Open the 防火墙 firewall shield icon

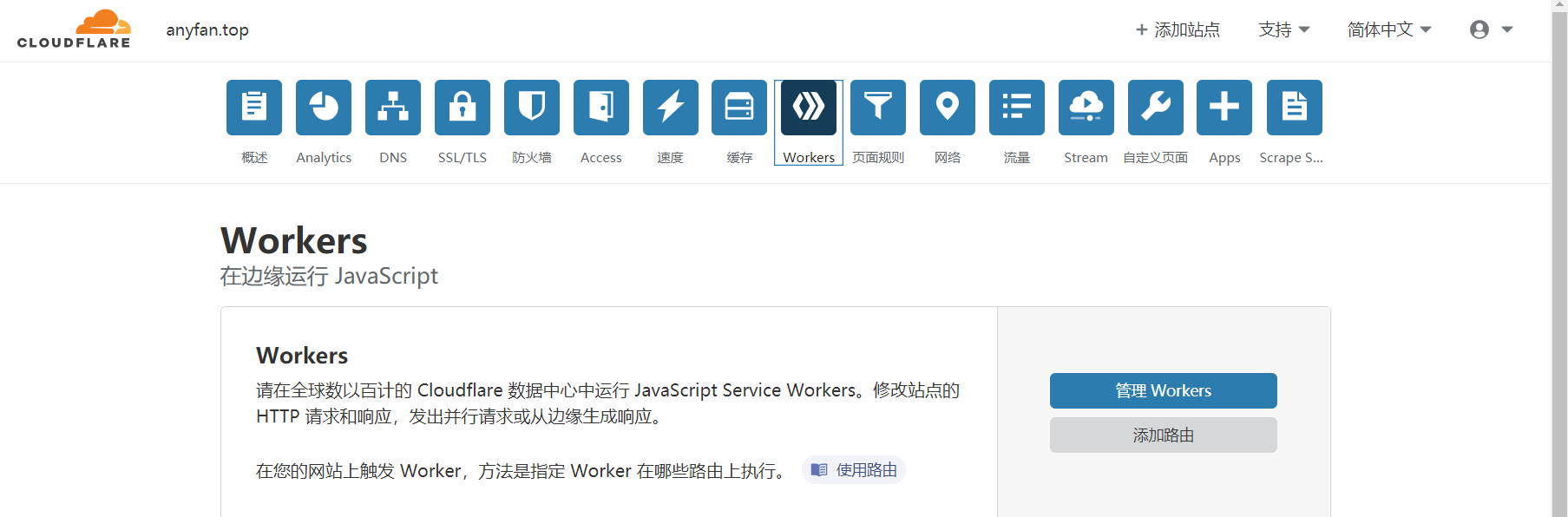point(532,108)
